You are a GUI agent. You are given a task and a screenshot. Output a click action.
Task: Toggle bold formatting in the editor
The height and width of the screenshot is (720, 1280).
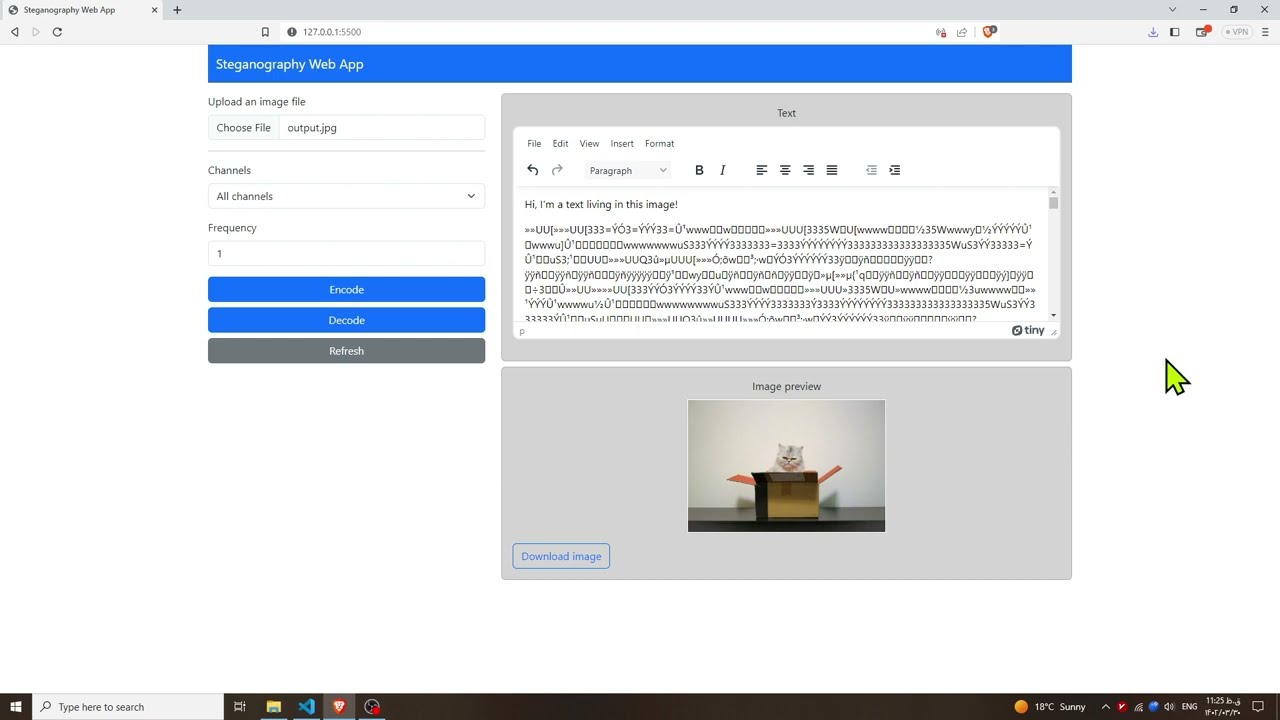(x=699, y=170)
